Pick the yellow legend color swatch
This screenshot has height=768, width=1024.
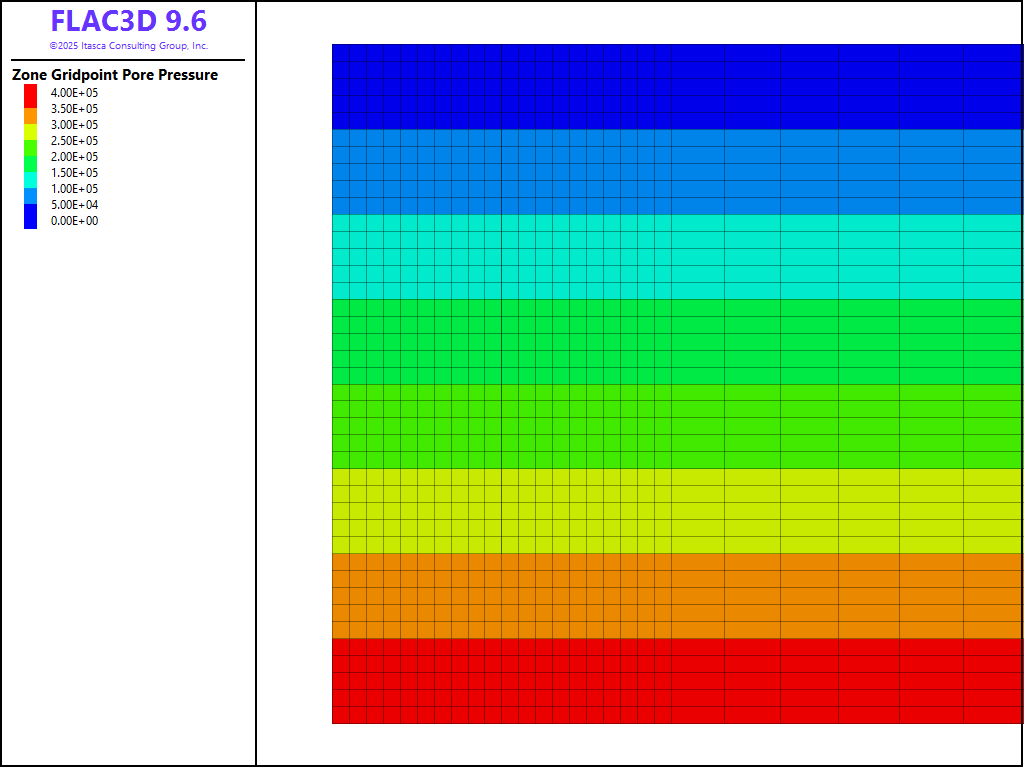[x=30, y=131]
